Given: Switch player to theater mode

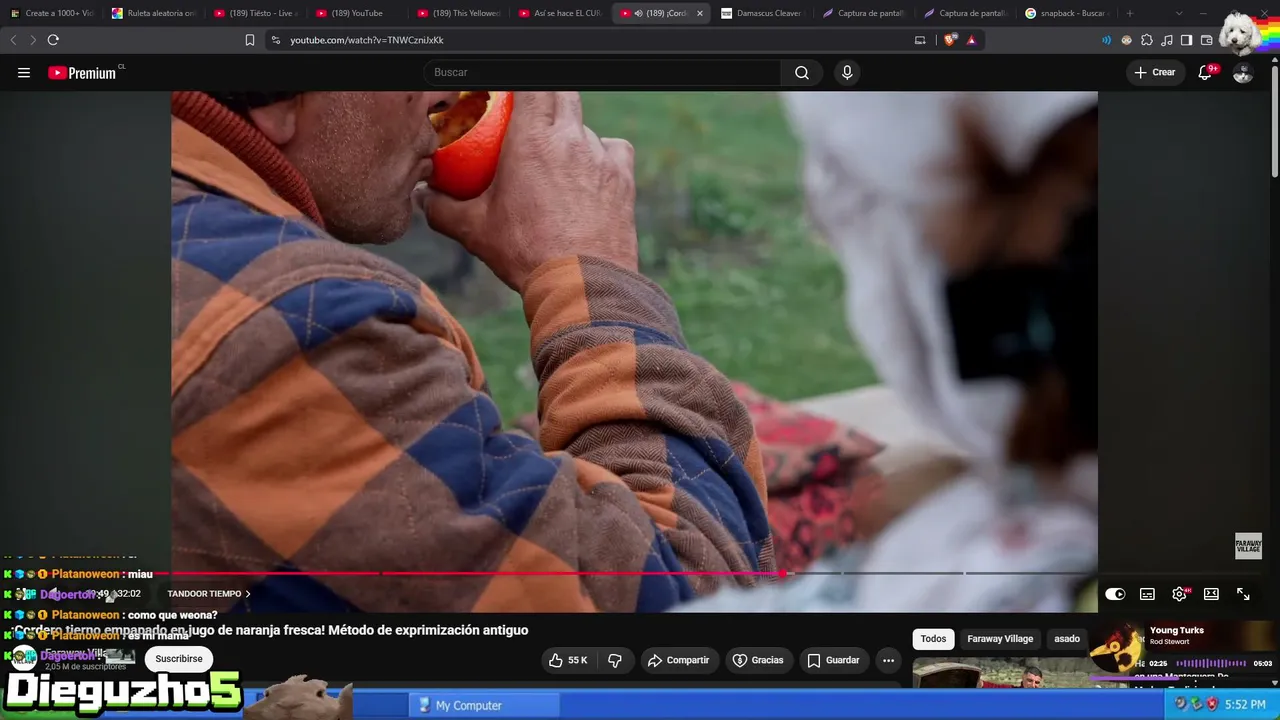Looking at the screenshot, I should pos(1211,594).
